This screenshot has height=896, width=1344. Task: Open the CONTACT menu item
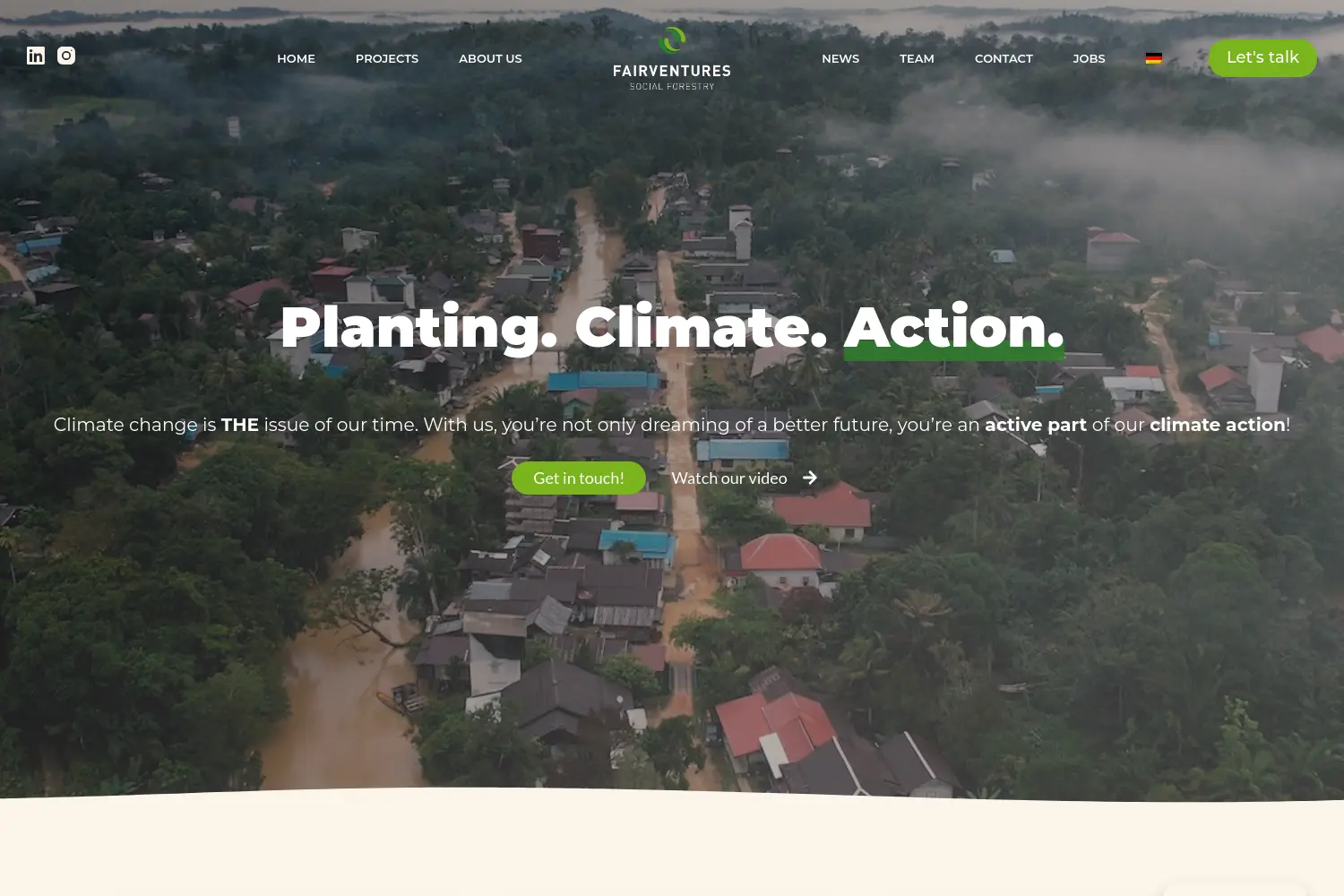pyautogui.click(x=1004, y=58)
